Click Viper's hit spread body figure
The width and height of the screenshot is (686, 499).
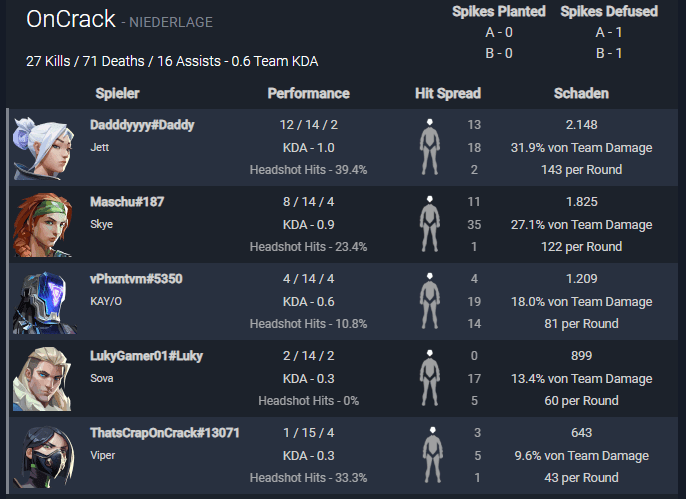tap(433, 455)
